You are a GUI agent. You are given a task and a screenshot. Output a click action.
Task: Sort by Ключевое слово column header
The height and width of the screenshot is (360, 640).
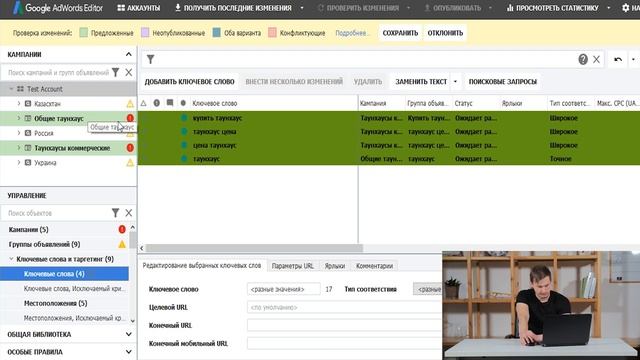coord(215,103)
